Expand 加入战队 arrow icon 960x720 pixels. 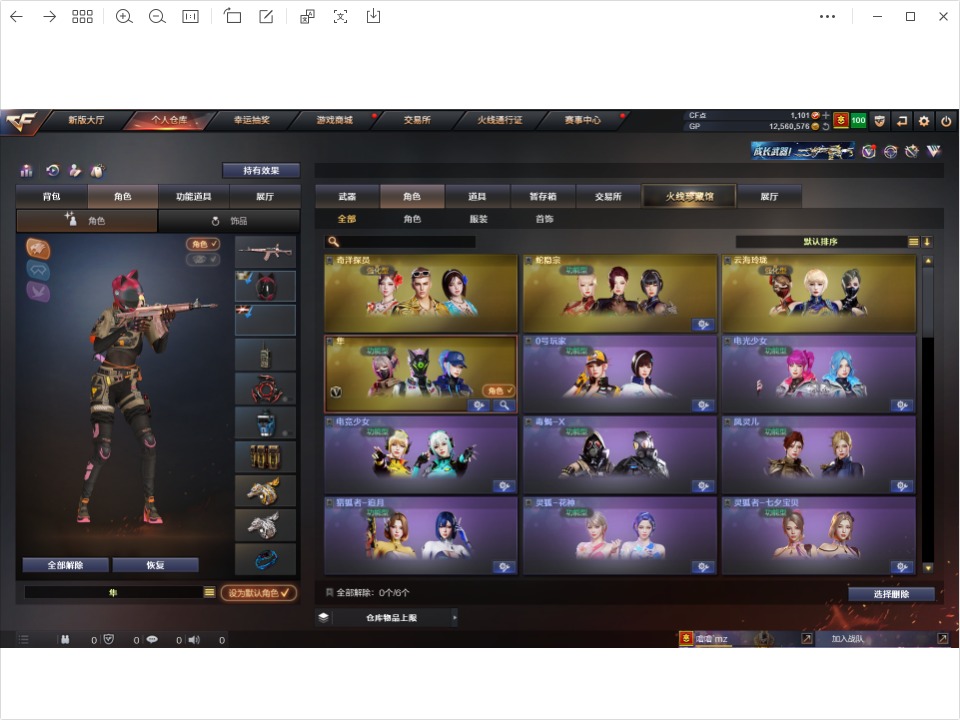coord(942,639)
